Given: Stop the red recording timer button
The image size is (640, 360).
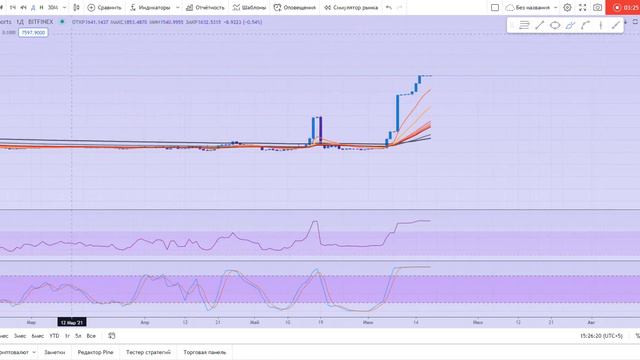Looking at the screenshot, I should (x=623, y=7).
